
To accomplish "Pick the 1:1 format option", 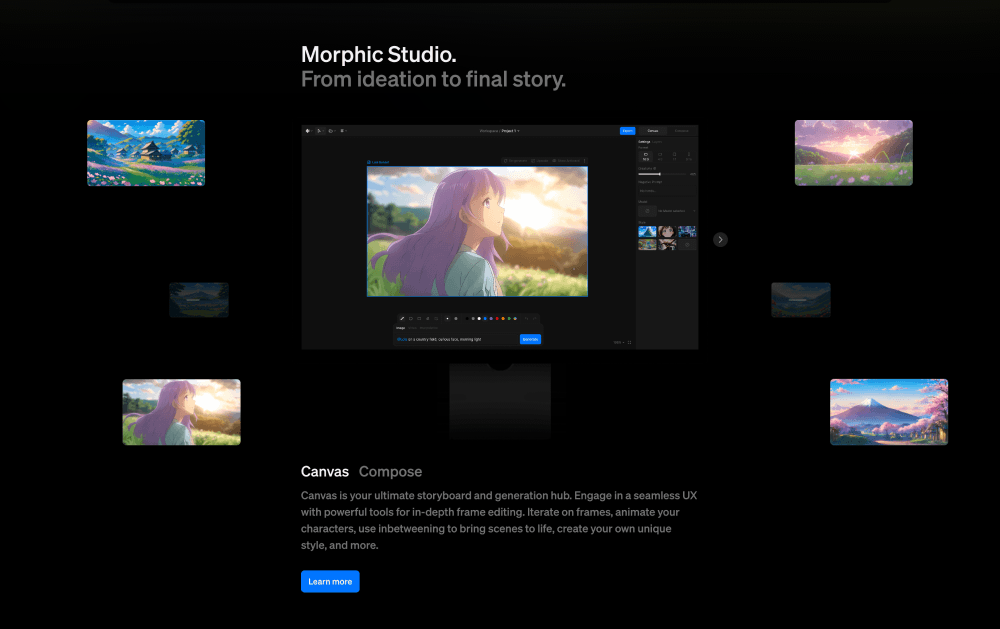I will click(x=674, y=156).
